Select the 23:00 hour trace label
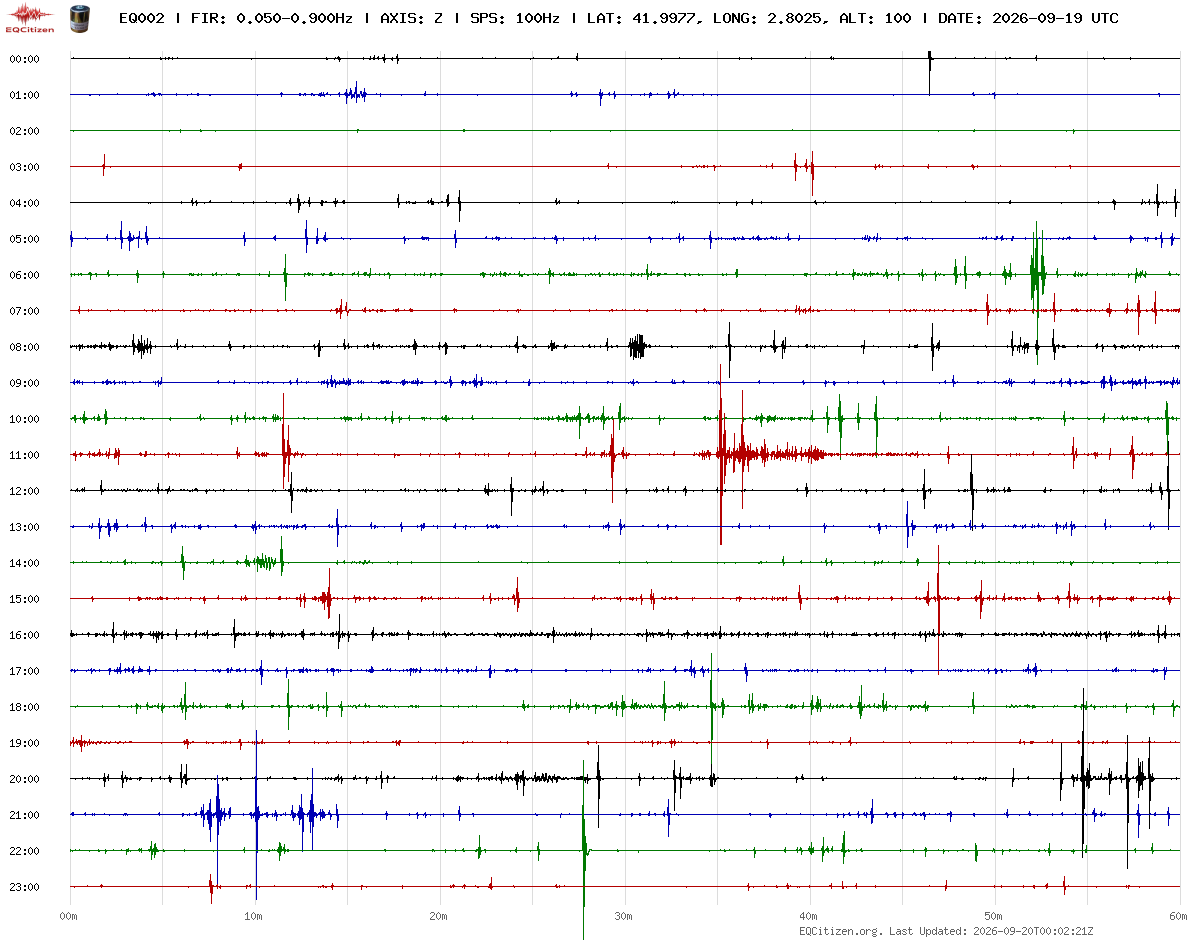 pos(24,887)
